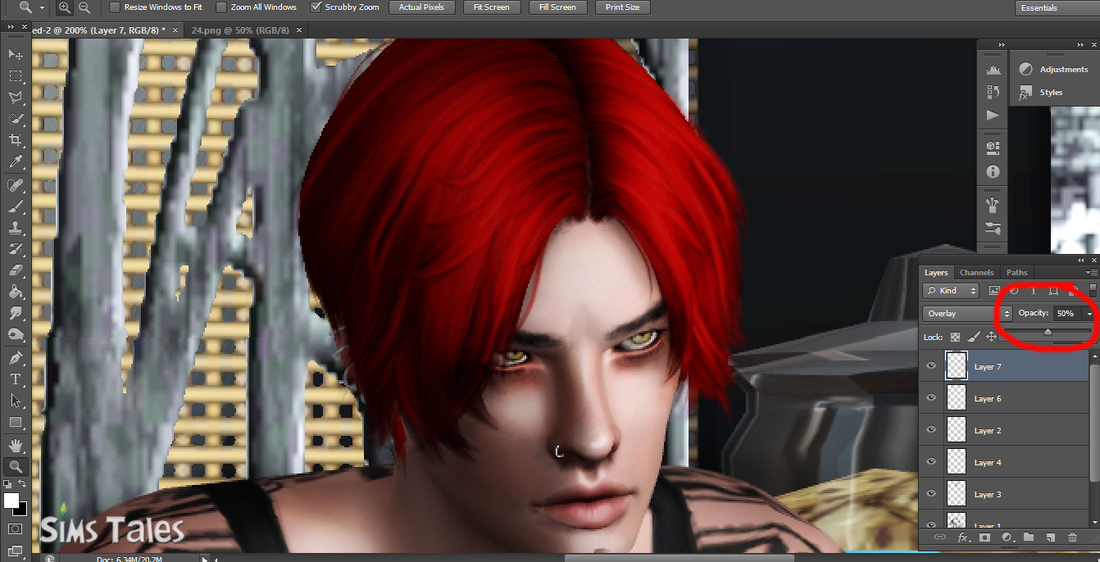Image resolution: width=1100 pixels, height=562 pixels.
Task: Open the Opacity slider dropdown arrow
Action: [x=1089, y=314]
